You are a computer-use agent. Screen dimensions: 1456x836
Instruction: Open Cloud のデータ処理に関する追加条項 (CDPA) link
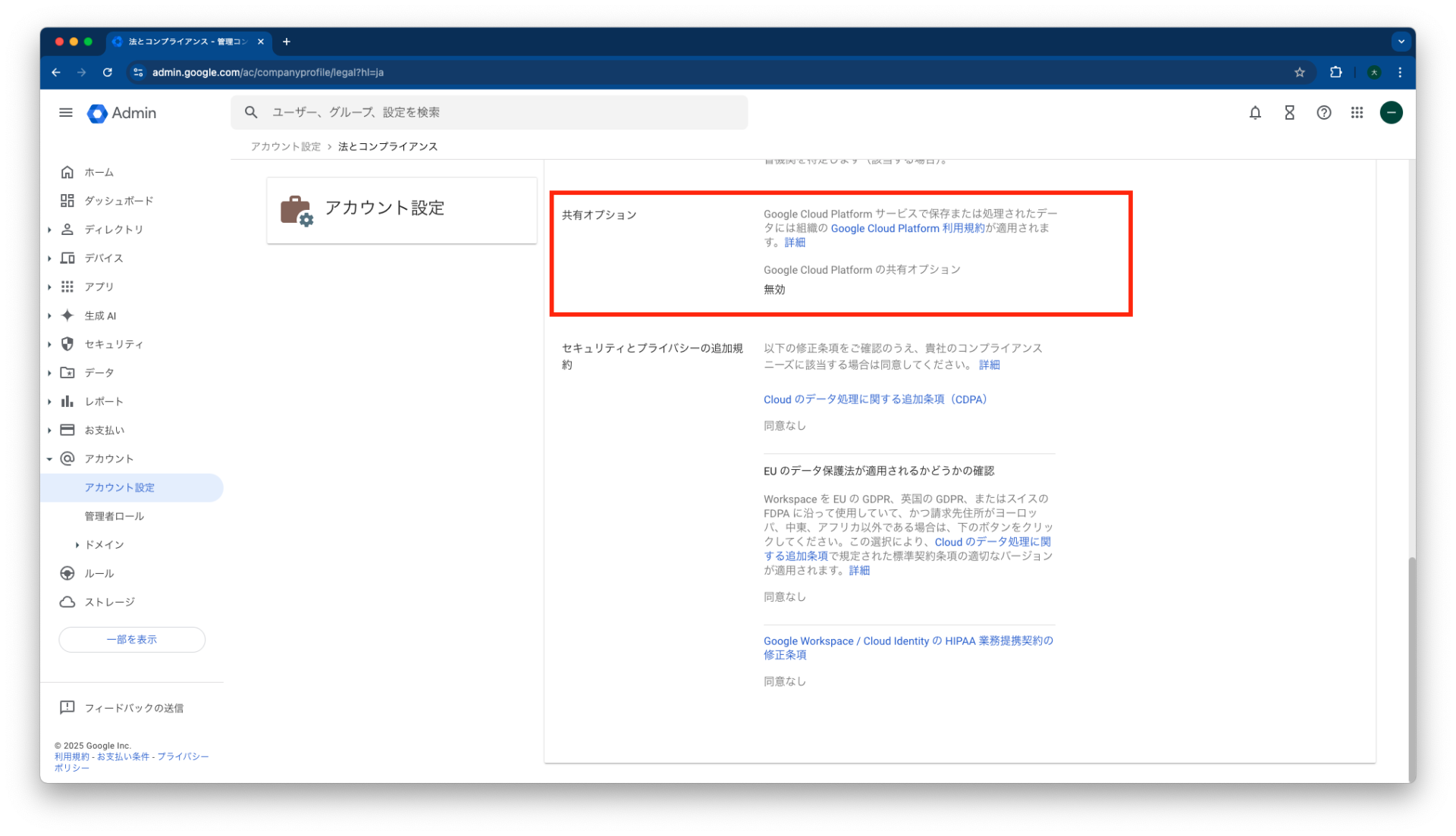tap(875, 399)
